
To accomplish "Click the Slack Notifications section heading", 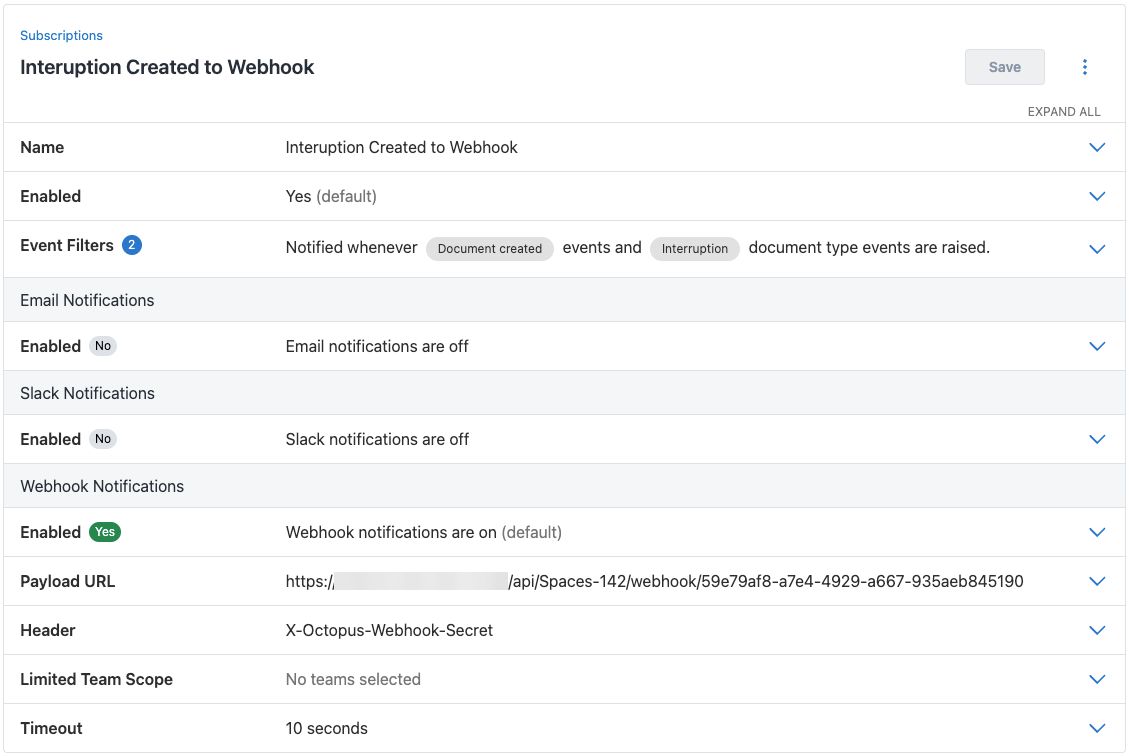I will coord(87,393).
